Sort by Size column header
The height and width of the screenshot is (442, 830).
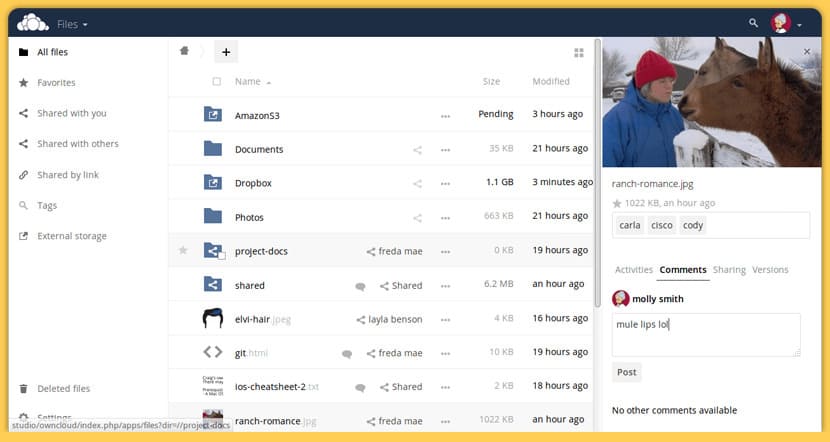491,82
